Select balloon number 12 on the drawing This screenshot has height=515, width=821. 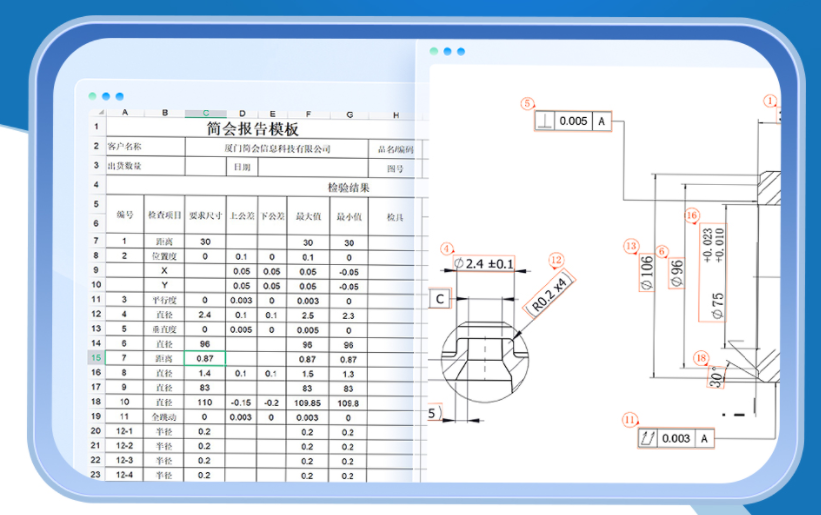click(556, 260)
